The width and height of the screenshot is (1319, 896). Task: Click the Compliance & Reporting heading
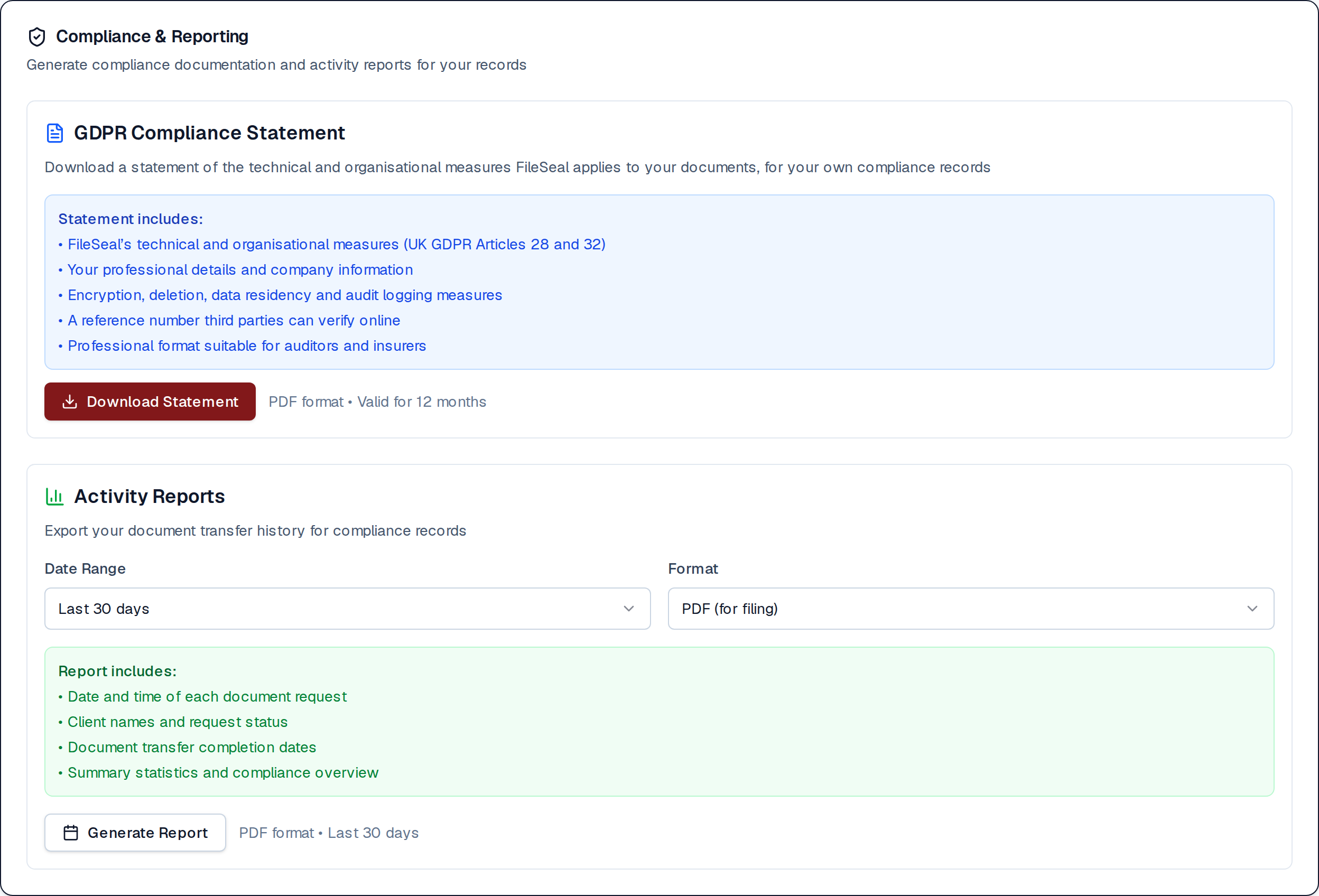tap(152, 36)
